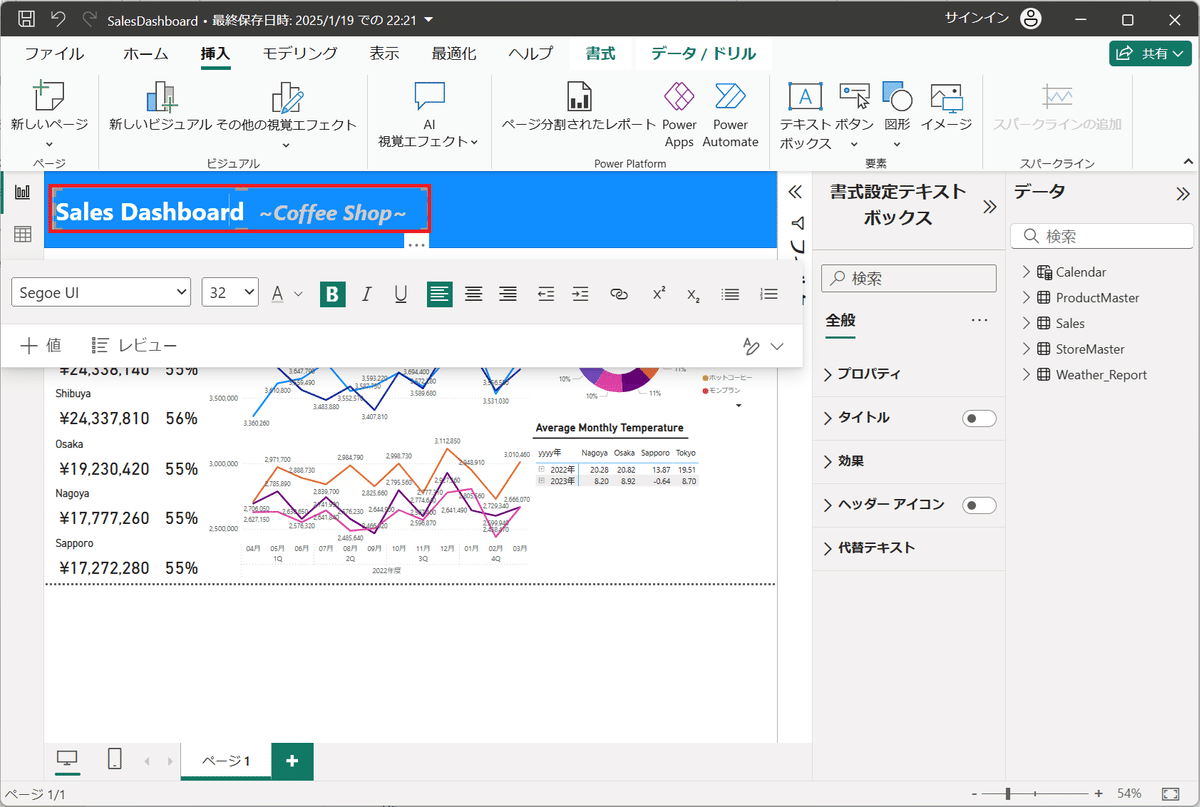Add a new page from ribbon
The width and height of the screenshot is (1200, 807).
[49, 113]
